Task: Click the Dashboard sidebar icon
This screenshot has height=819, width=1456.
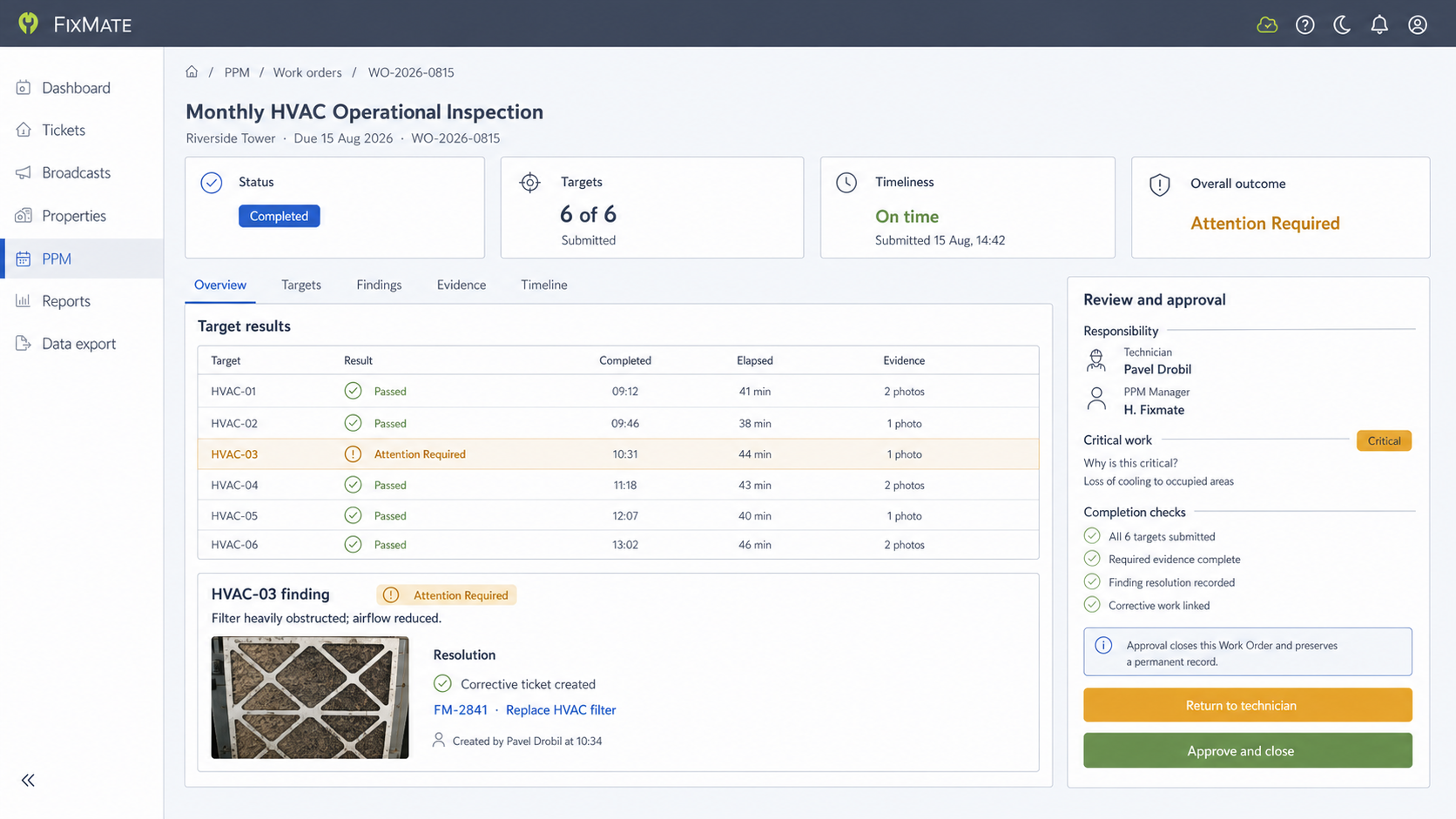Action: [x=24, y=87]
